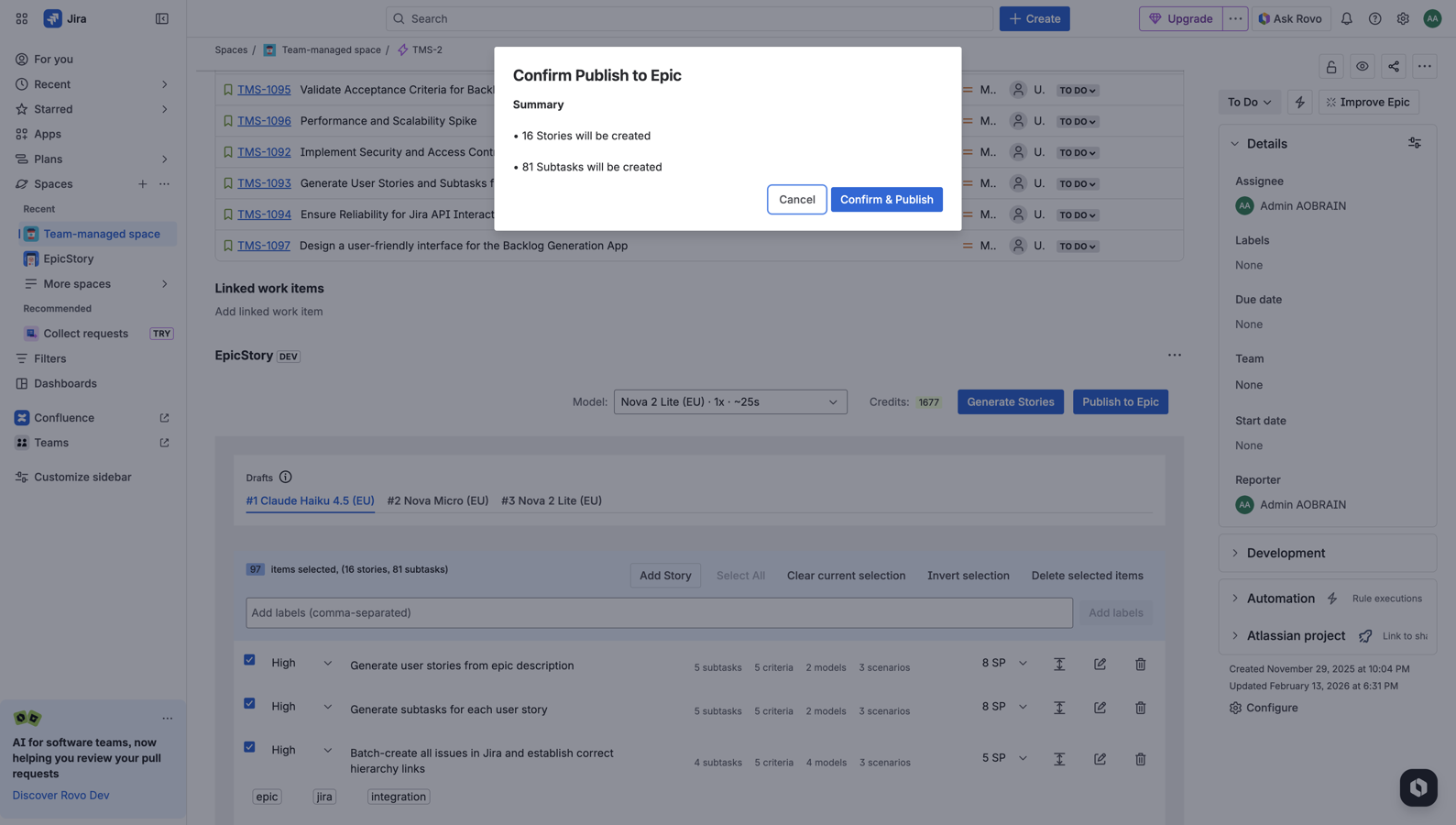The image size is (1456, 825).
Task: Open user avatar profile menu
Action: point(1432,18)
